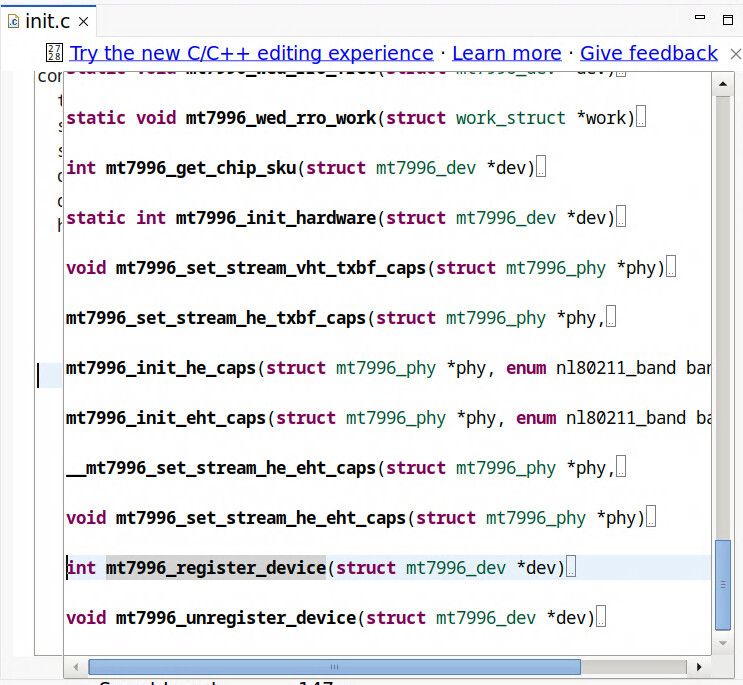
Task: Click function mt7996_init_eht_caps
Action: click(166, 418)
